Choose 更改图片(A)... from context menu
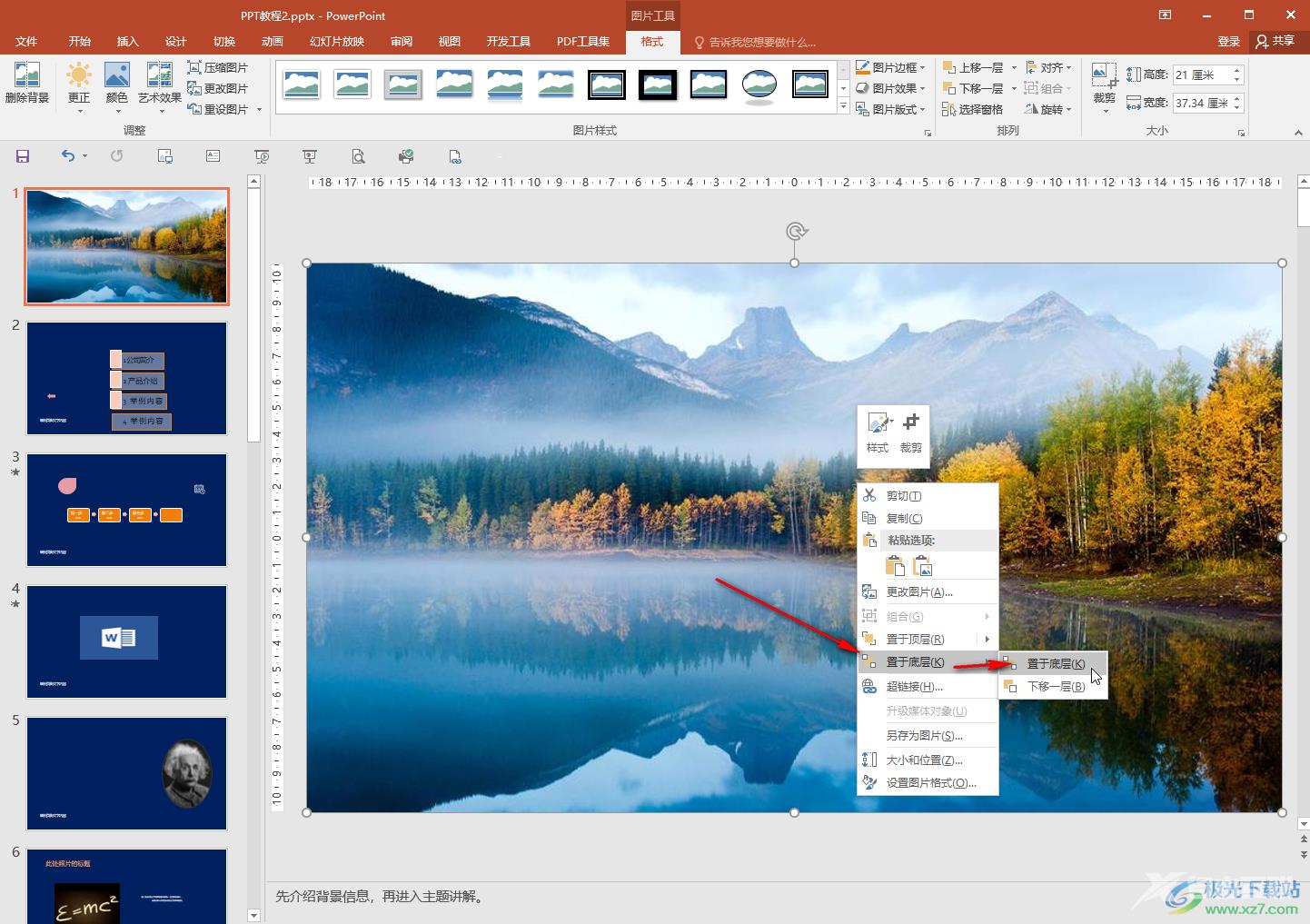1310x924 pixels. point(928,591)
